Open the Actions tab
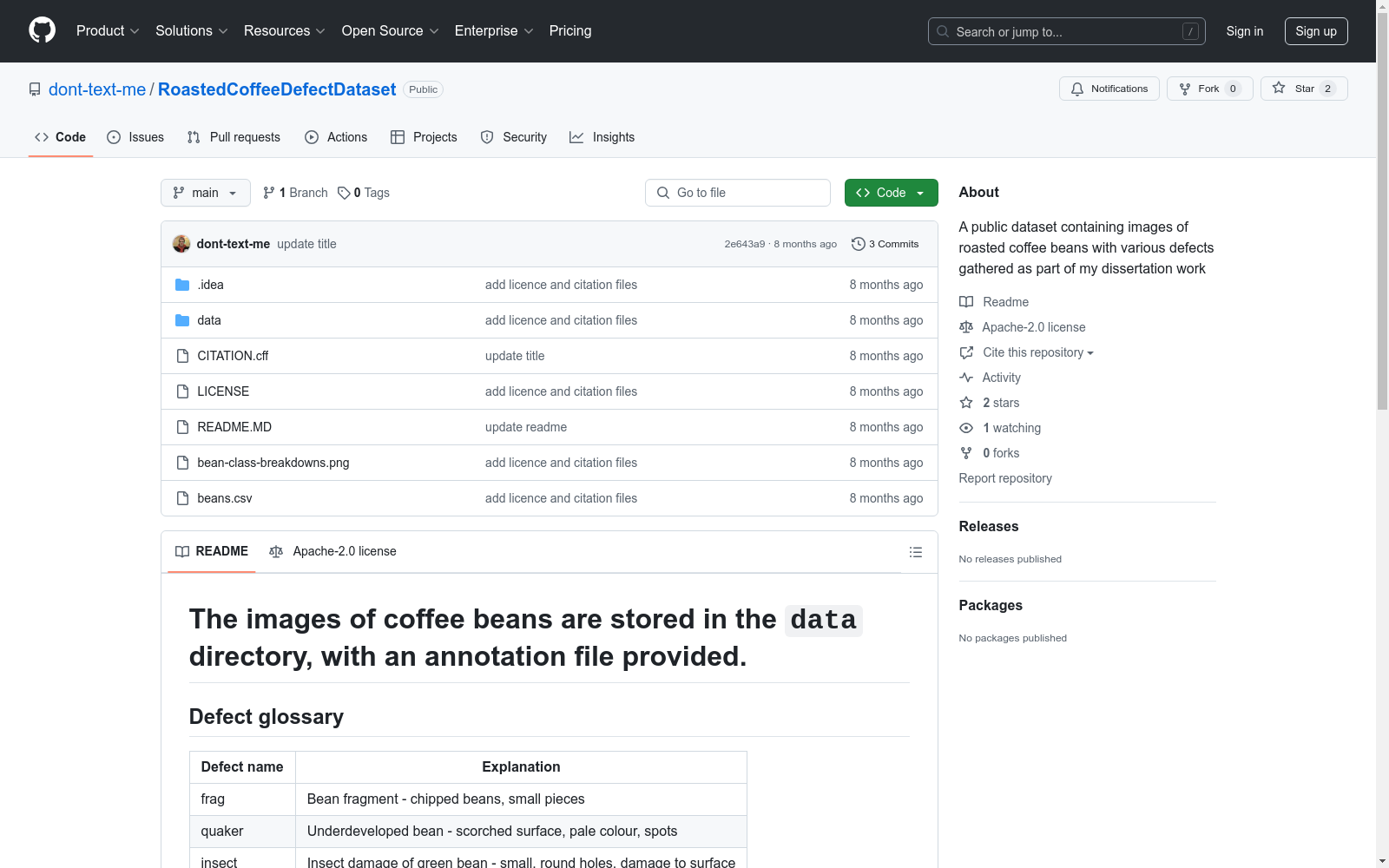Image resolution: width=1389 pixels, height=868 pixels. (x=336, y=137)
